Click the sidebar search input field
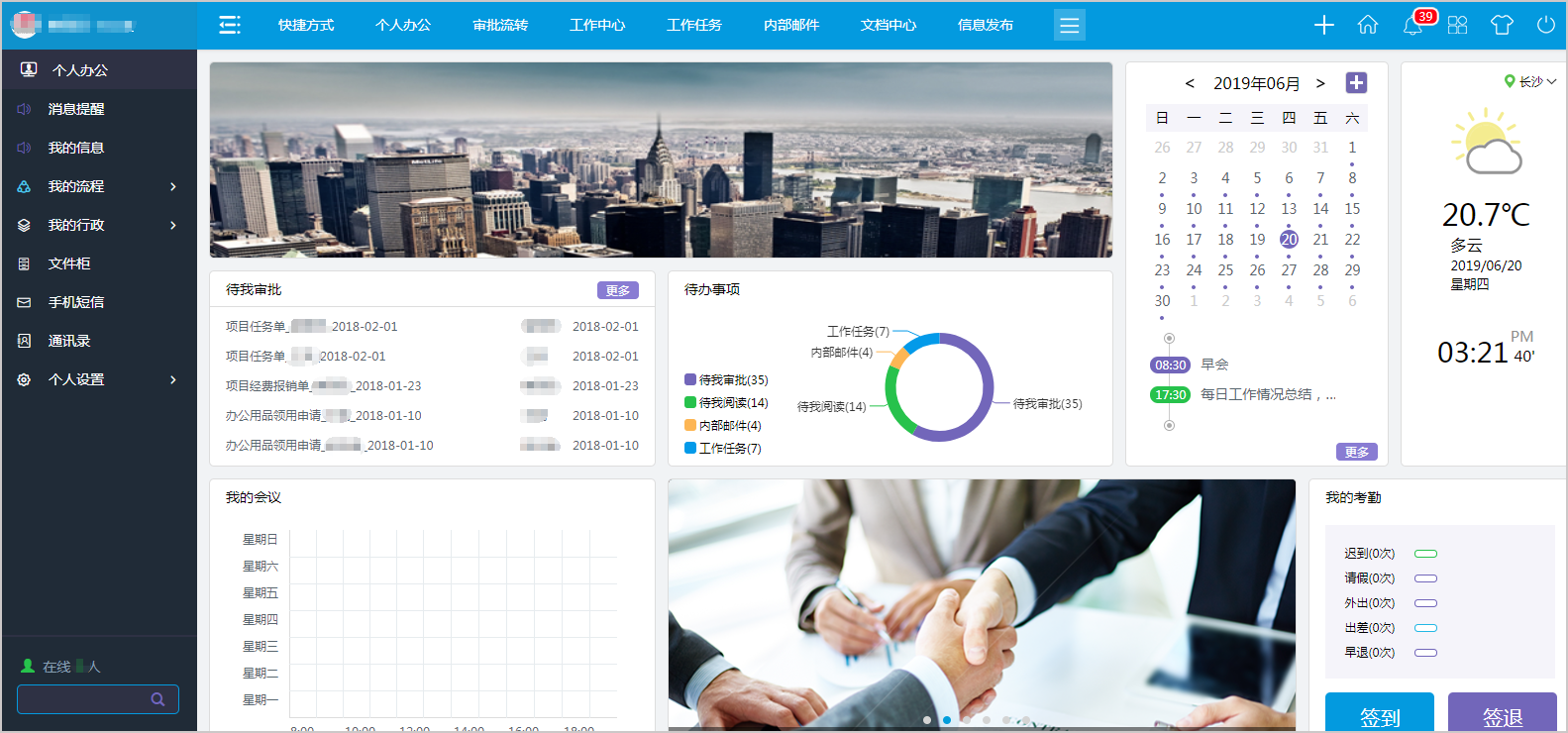 point(84,699)
